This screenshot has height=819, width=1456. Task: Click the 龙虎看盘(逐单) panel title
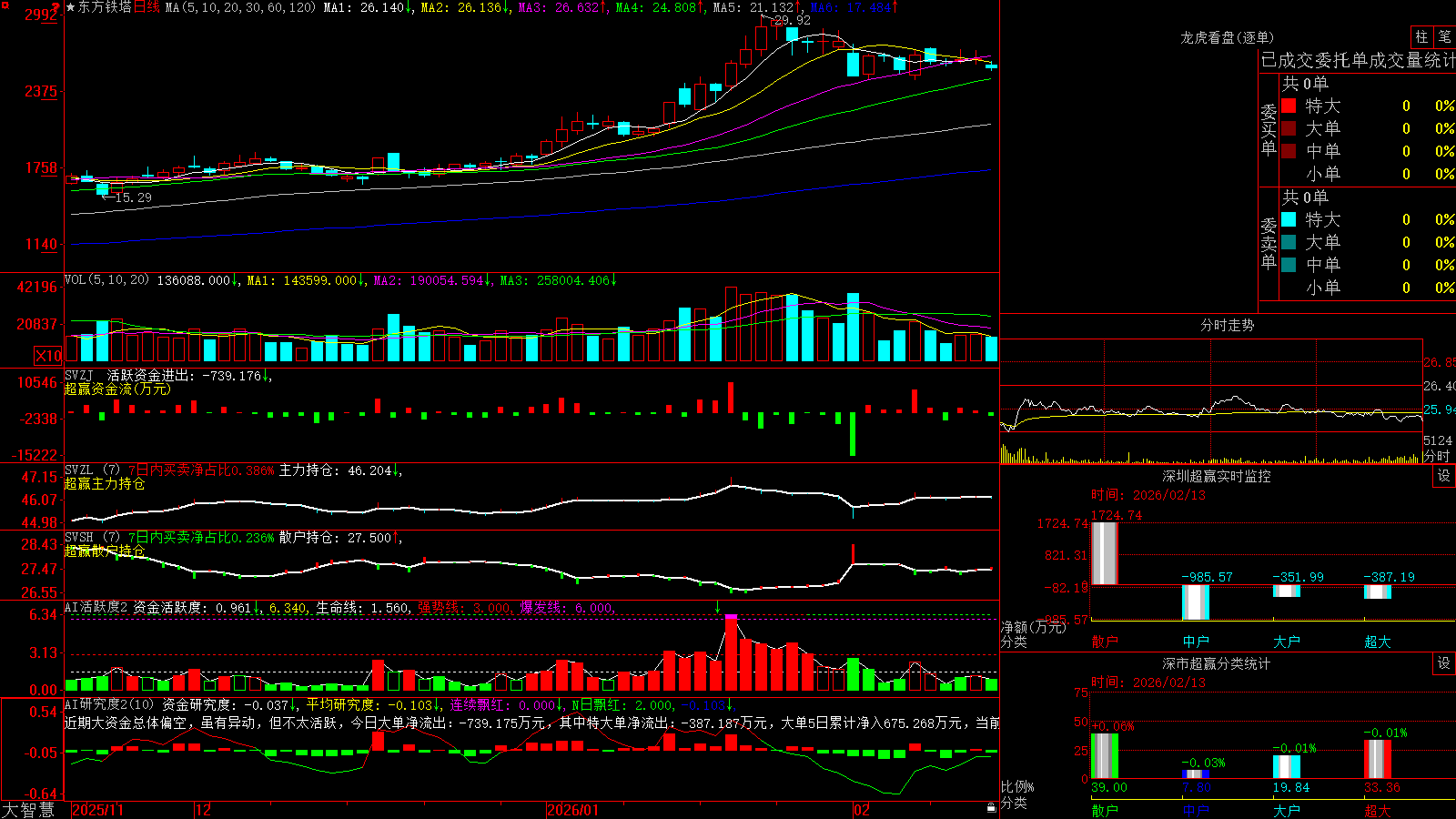(1227, 37)
